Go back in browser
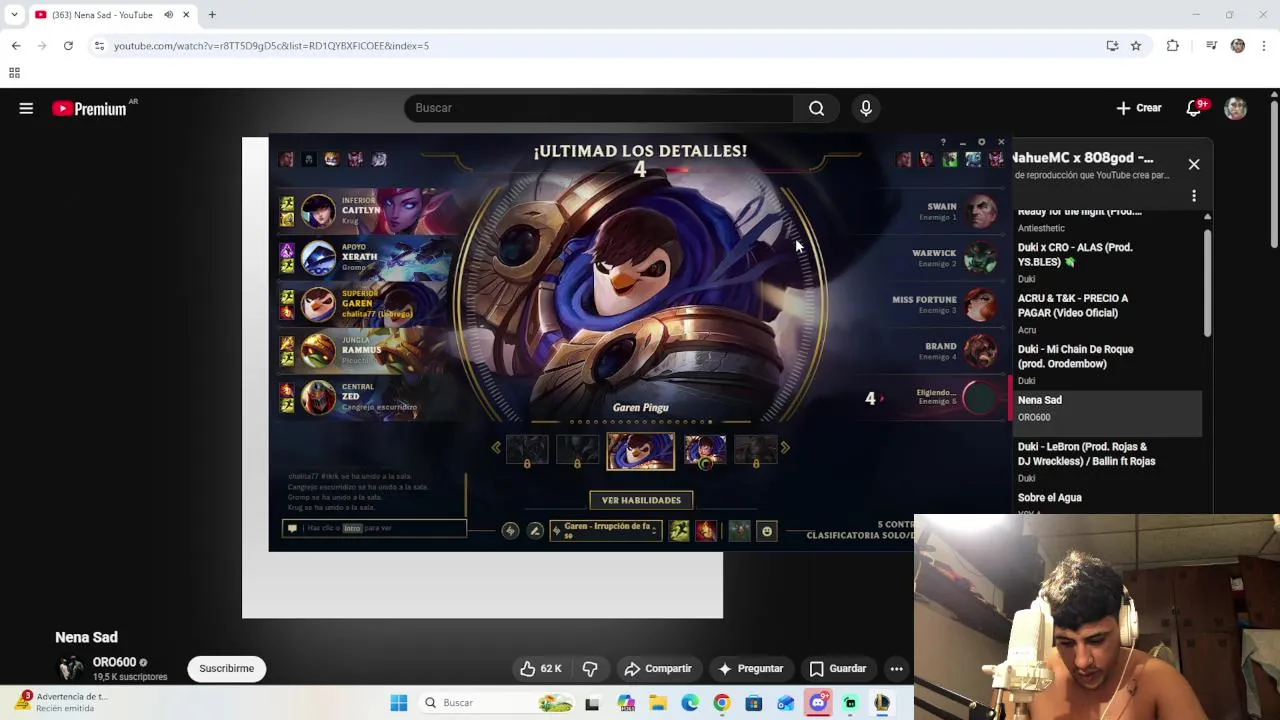The image size is (1280, 720). (x=16, y=46)
